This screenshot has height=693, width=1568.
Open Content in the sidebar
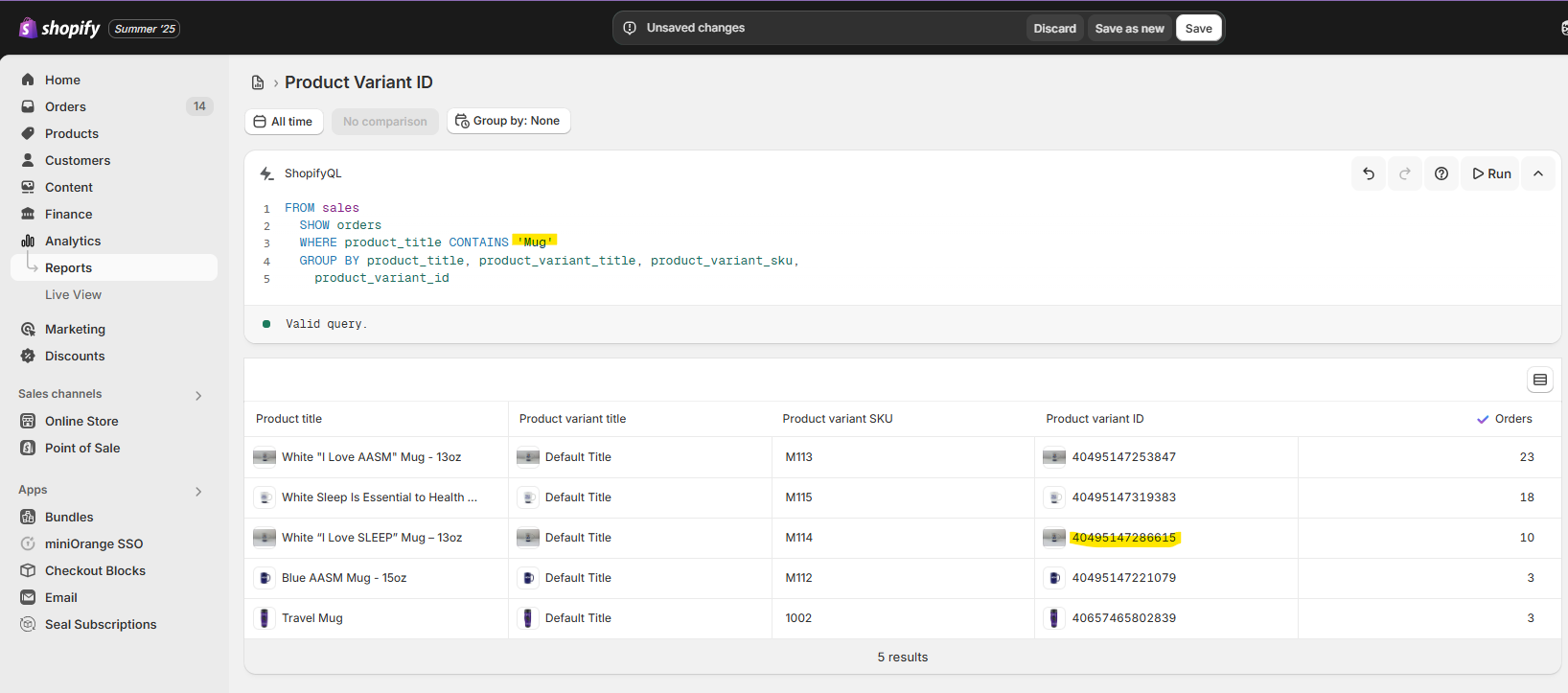pyautogui.click(x=69, y=187)
